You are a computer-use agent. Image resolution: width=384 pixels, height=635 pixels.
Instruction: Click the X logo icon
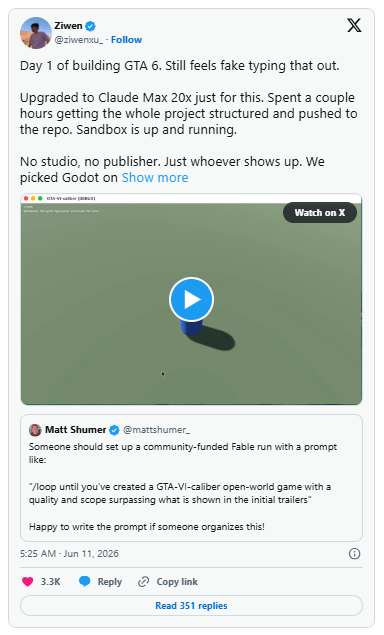tap(354, 26)
